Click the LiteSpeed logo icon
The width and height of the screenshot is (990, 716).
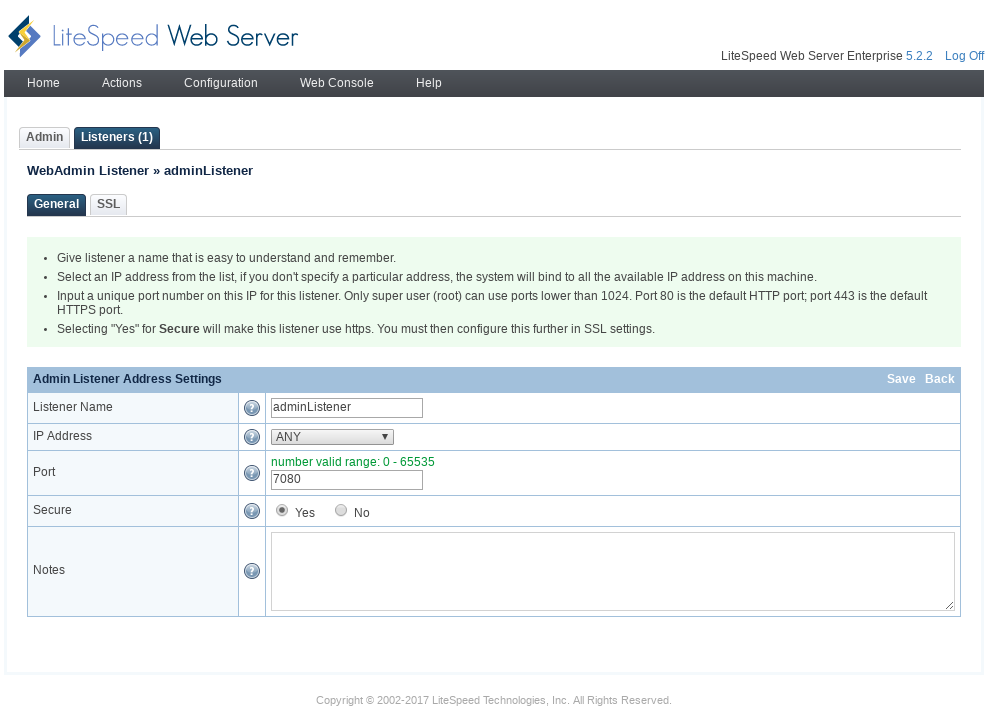coord(24,36)
